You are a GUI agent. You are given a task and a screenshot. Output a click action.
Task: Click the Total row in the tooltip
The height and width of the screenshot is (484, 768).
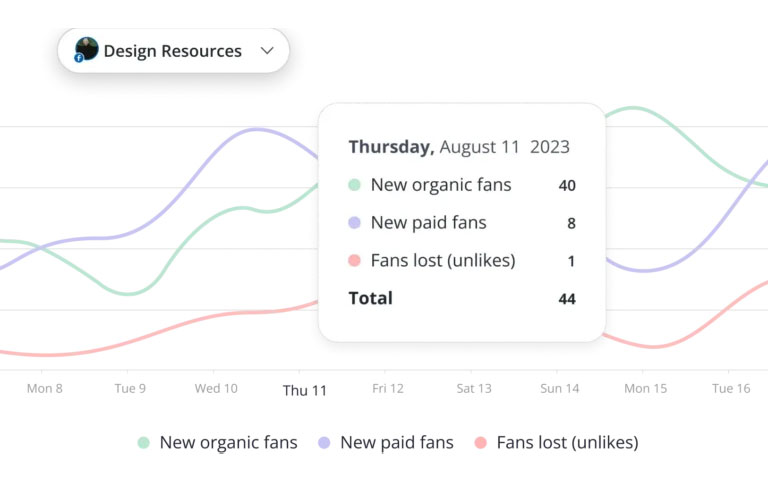pos(461,298)
